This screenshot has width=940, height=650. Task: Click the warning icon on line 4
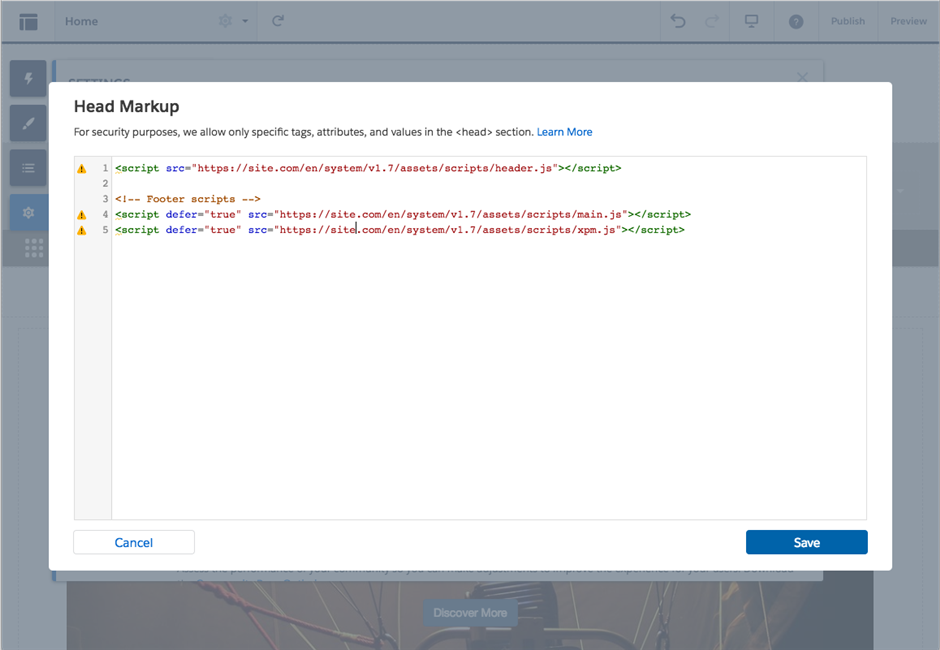pyautogui.click(x=82, y=215)
